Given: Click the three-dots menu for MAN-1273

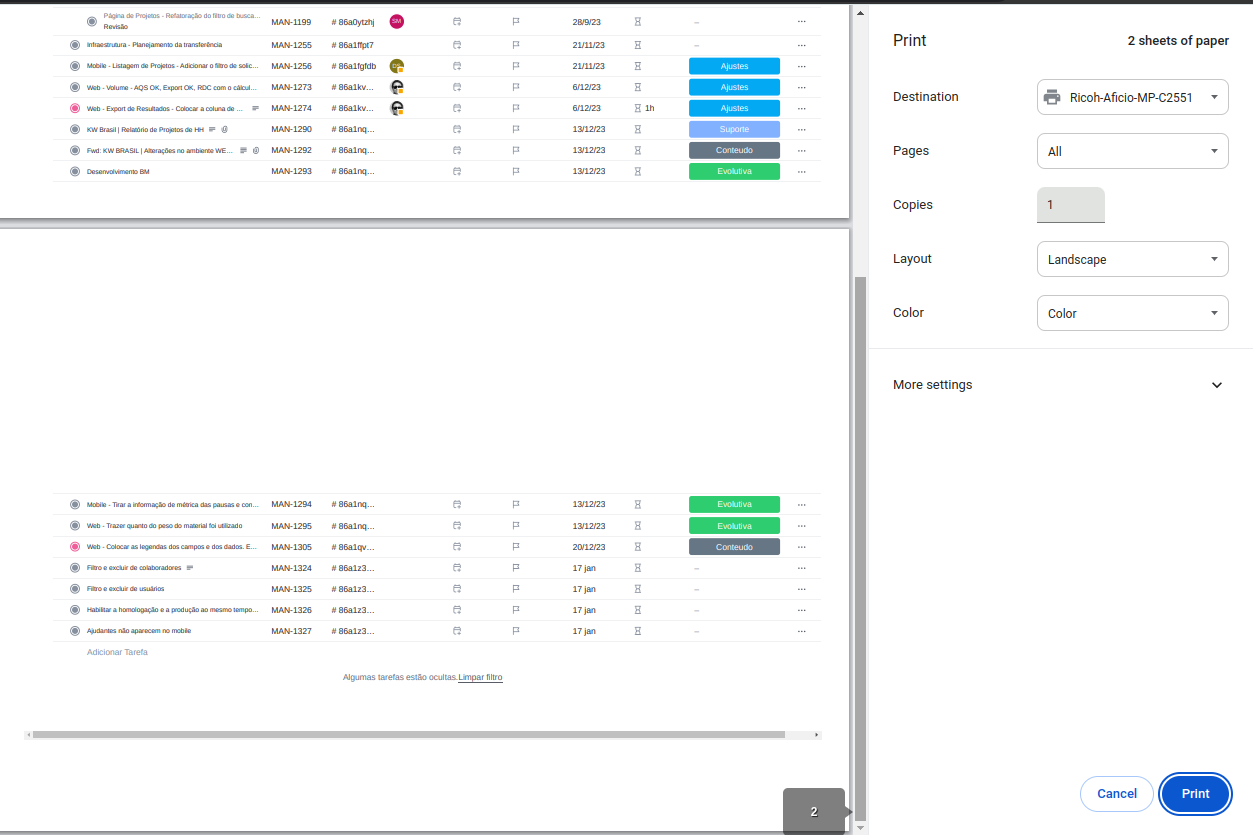Looking at the screenshot, I should tap(801, 87).
